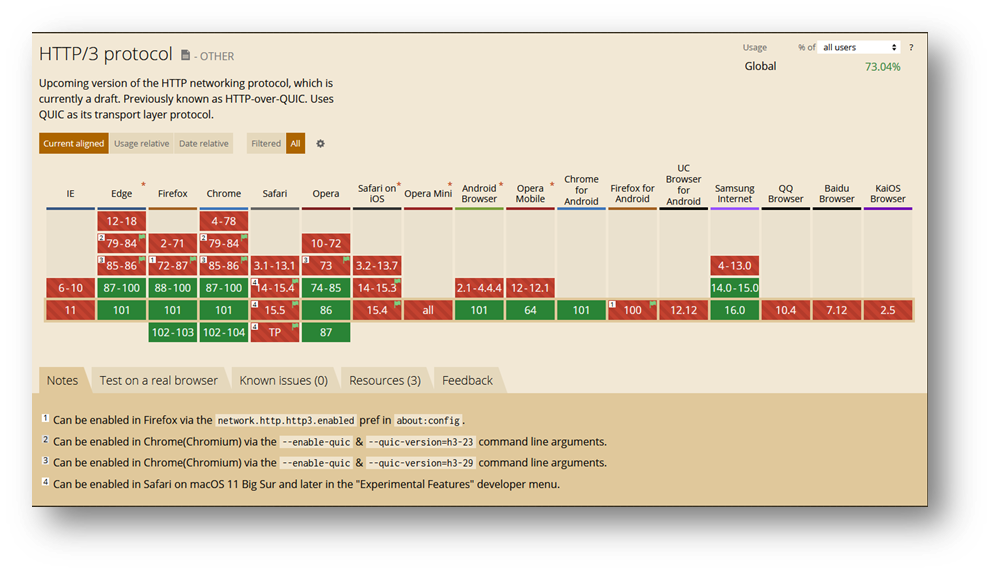Click the Samsung Internet column header
This screenshot has width=993, height=572.
coord(735,193)
